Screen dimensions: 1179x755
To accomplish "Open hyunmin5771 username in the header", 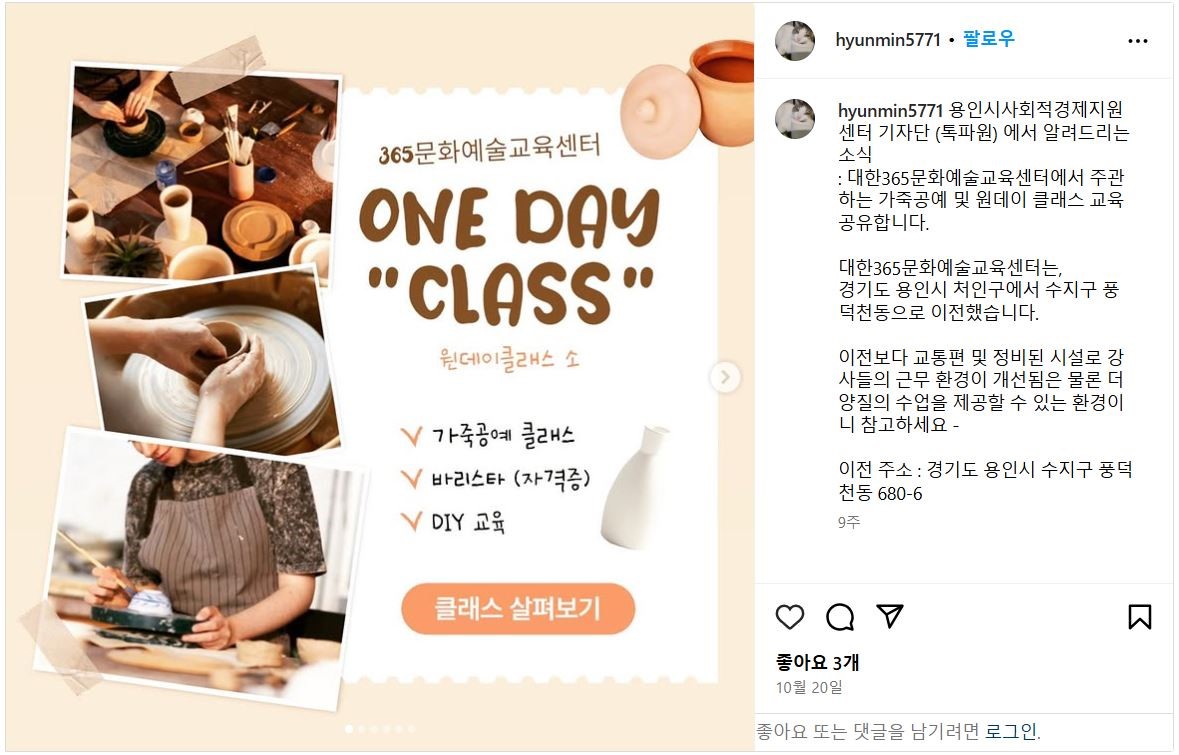I will [x=888, y=40].
